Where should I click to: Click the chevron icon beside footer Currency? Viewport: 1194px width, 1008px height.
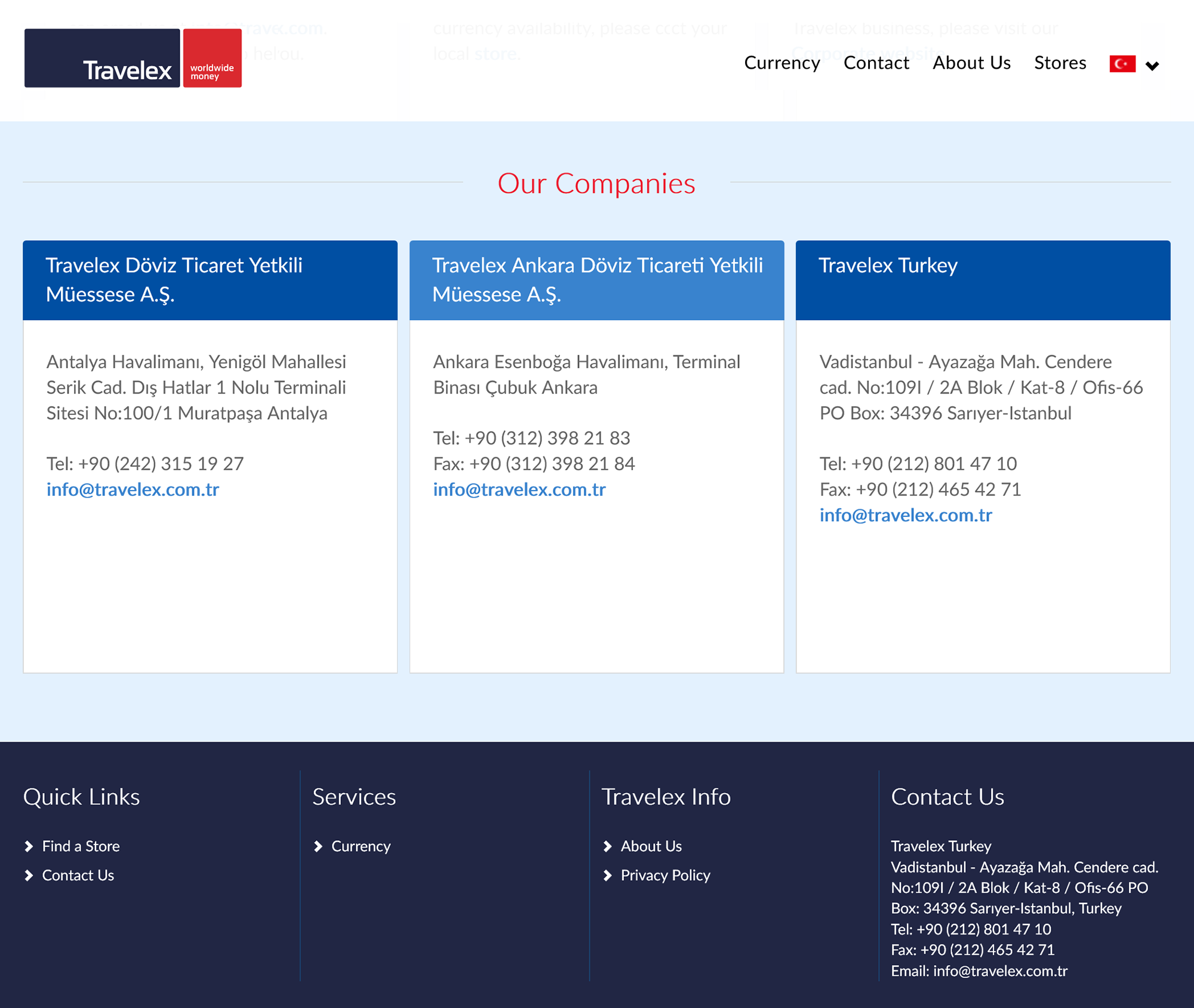tap(318, 846)
